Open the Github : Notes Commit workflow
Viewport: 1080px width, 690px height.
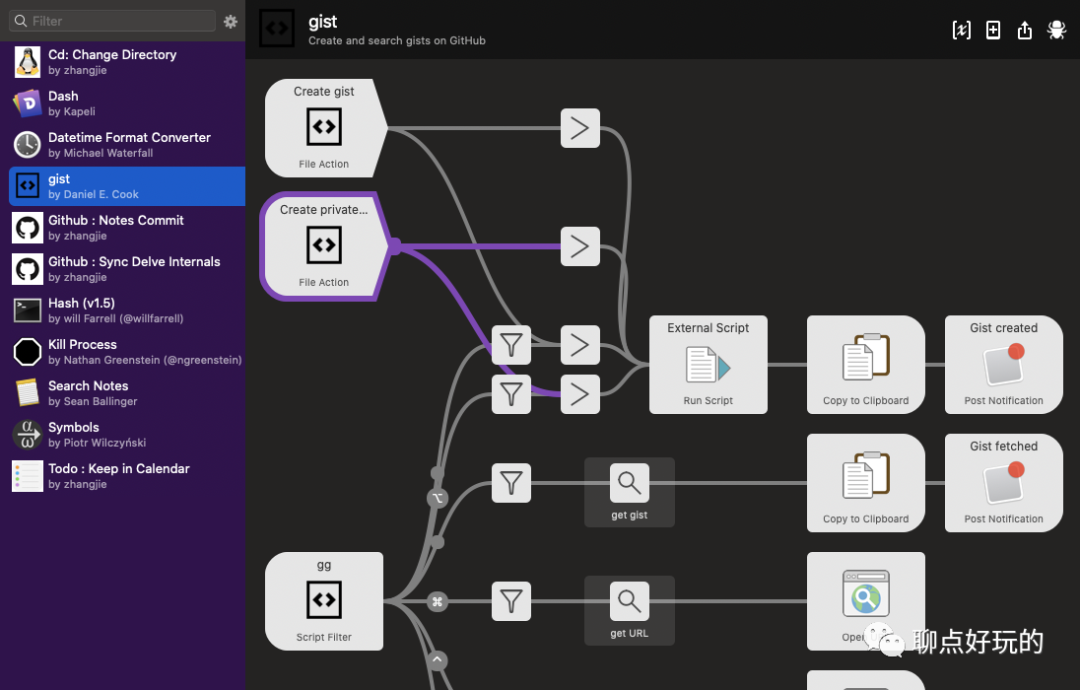[x=127, y=227]
